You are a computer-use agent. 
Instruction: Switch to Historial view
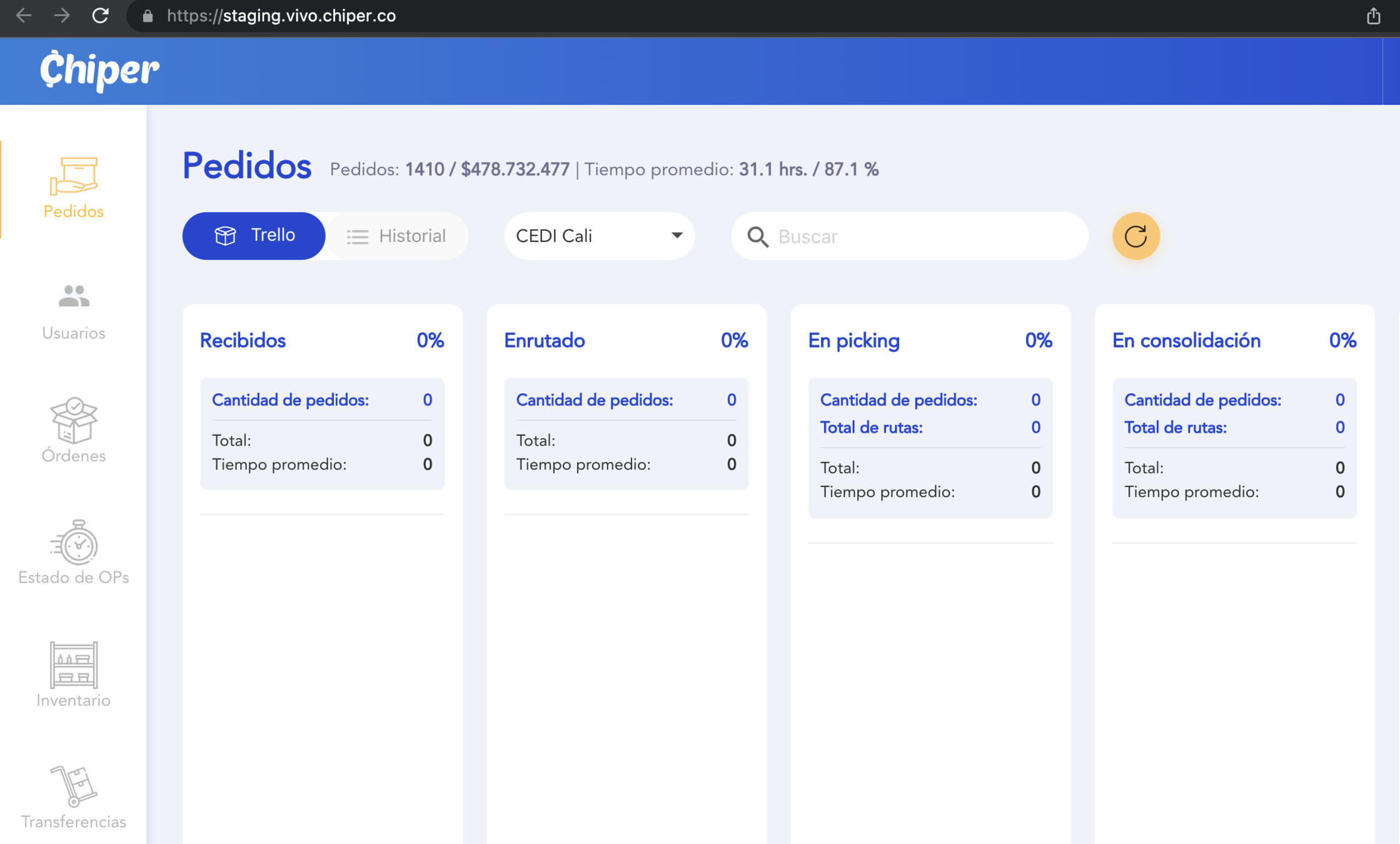click(x=396, y=236)
